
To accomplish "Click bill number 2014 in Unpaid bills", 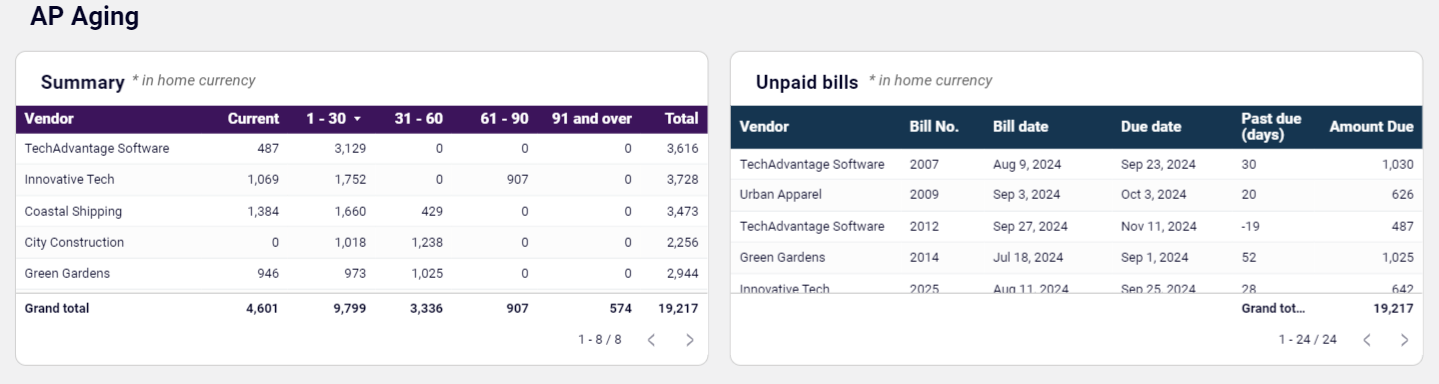I will point(924,257).
